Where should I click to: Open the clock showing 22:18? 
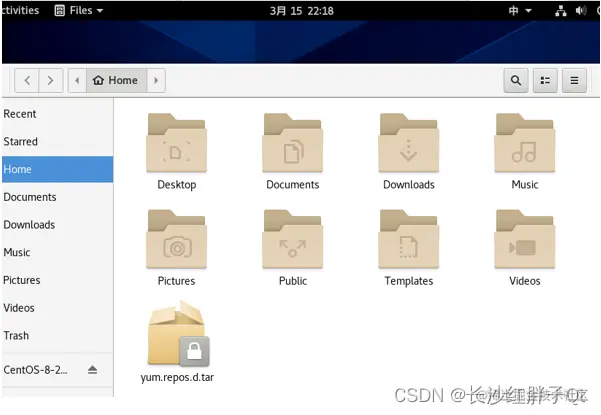point(302,11)
